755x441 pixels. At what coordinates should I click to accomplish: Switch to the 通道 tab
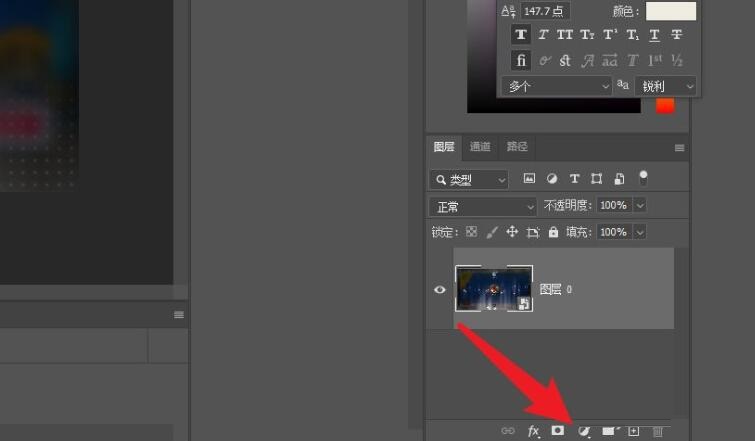click(480, 147)
